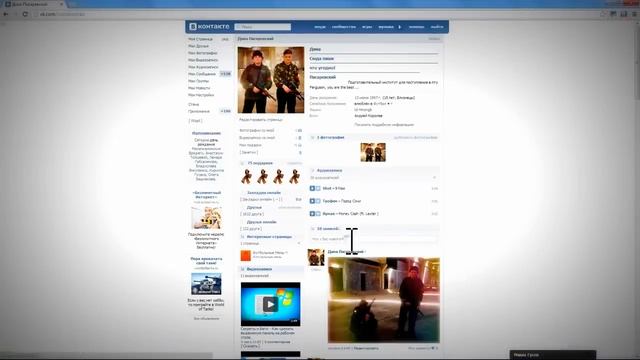Open audio list dropdown arrow at right
Viewport: 640px width, 360px height.
pyautogui.click(x=434, y=178)
